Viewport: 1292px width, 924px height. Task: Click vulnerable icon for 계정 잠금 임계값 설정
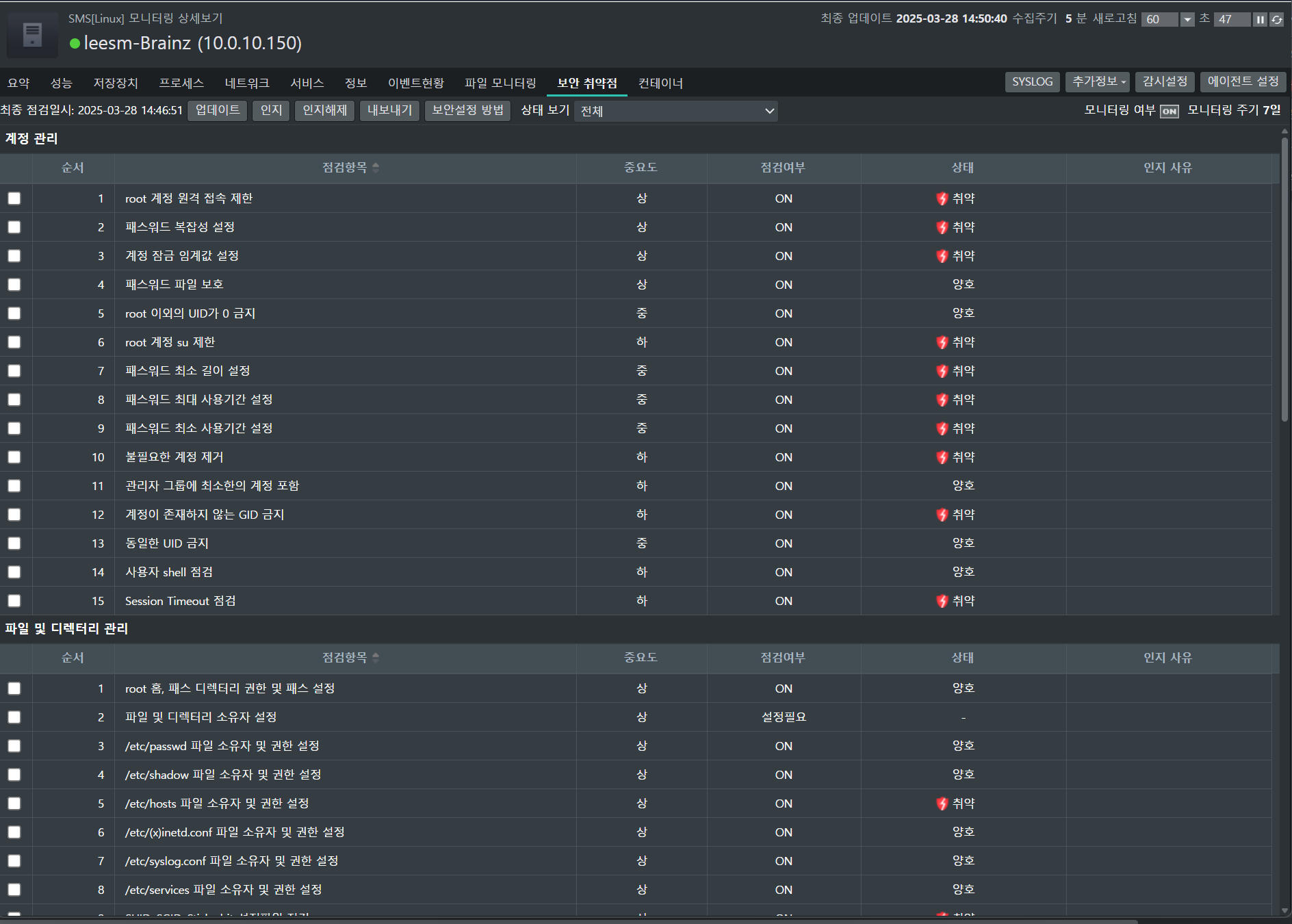(942, 256)
